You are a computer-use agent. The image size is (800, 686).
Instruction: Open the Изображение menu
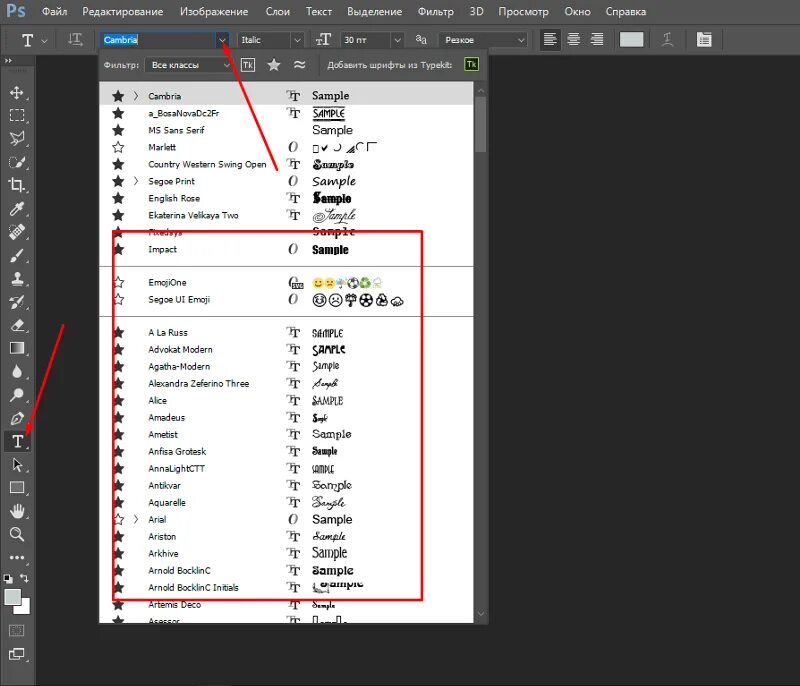click(x=214, y=11)
